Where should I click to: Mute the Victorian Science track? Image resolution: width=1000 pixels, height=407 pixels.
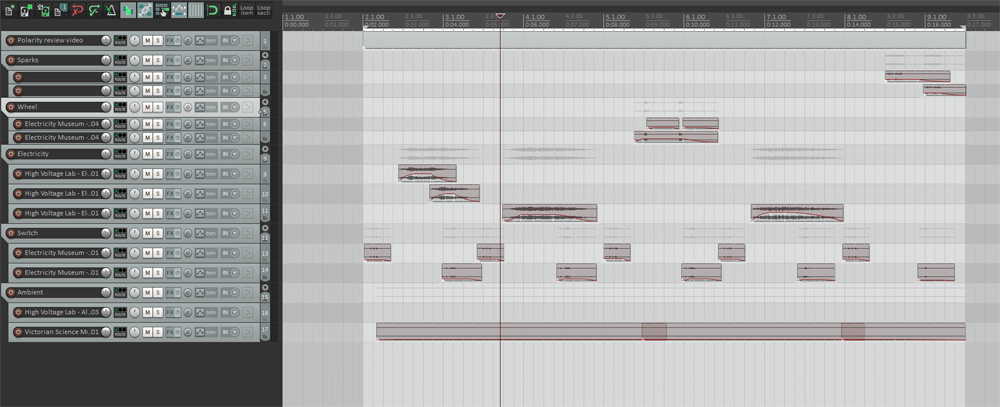pos(147,331)
